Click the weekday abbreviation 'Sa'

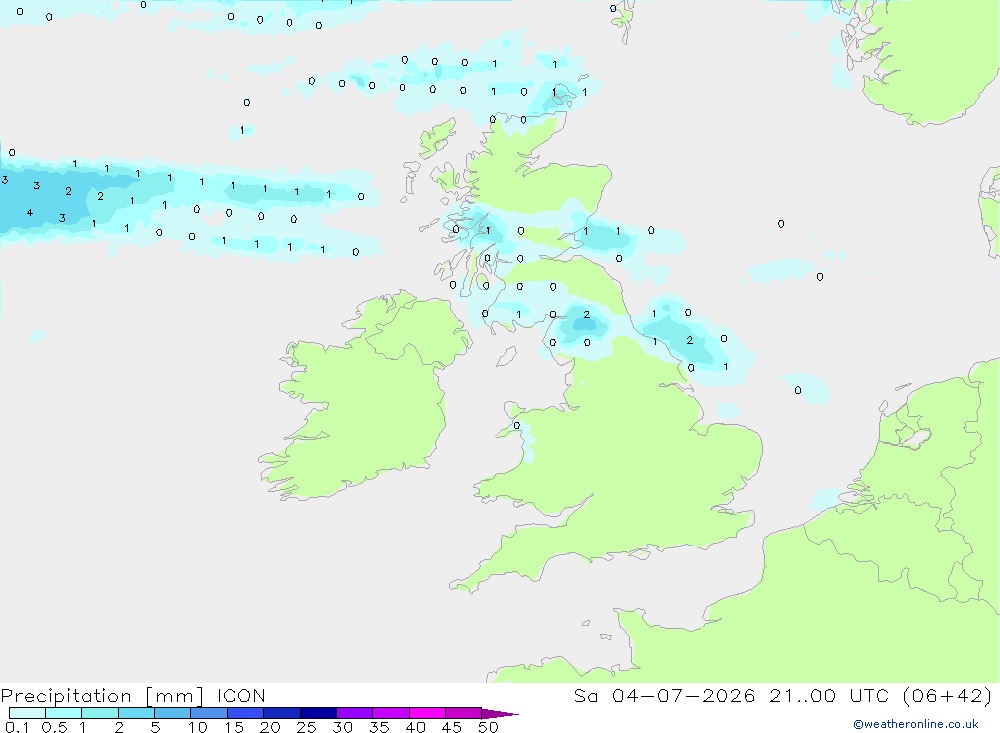click(585, 696)
